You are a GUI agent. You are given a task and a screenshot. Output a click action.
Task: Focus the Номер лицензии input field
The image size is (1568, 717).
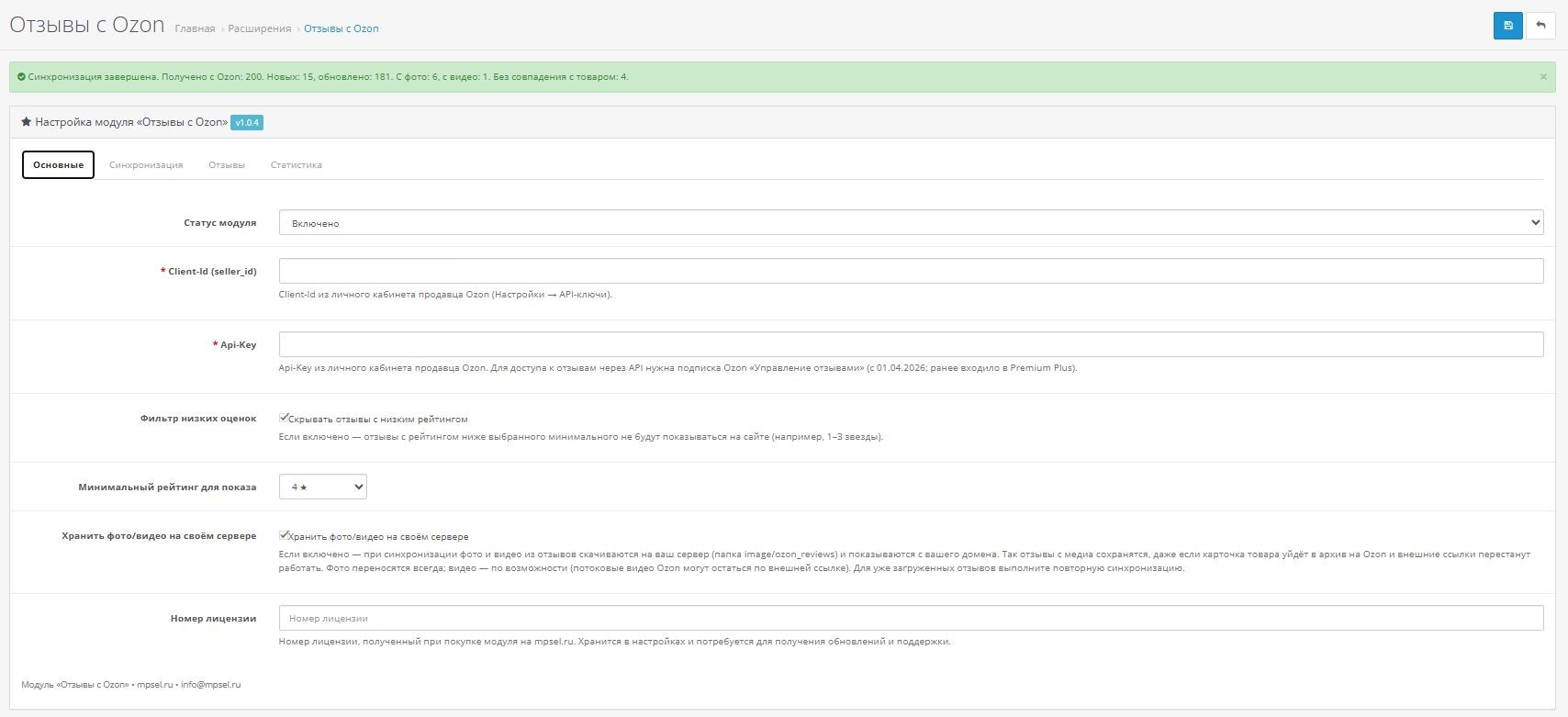tap(911, 618)
